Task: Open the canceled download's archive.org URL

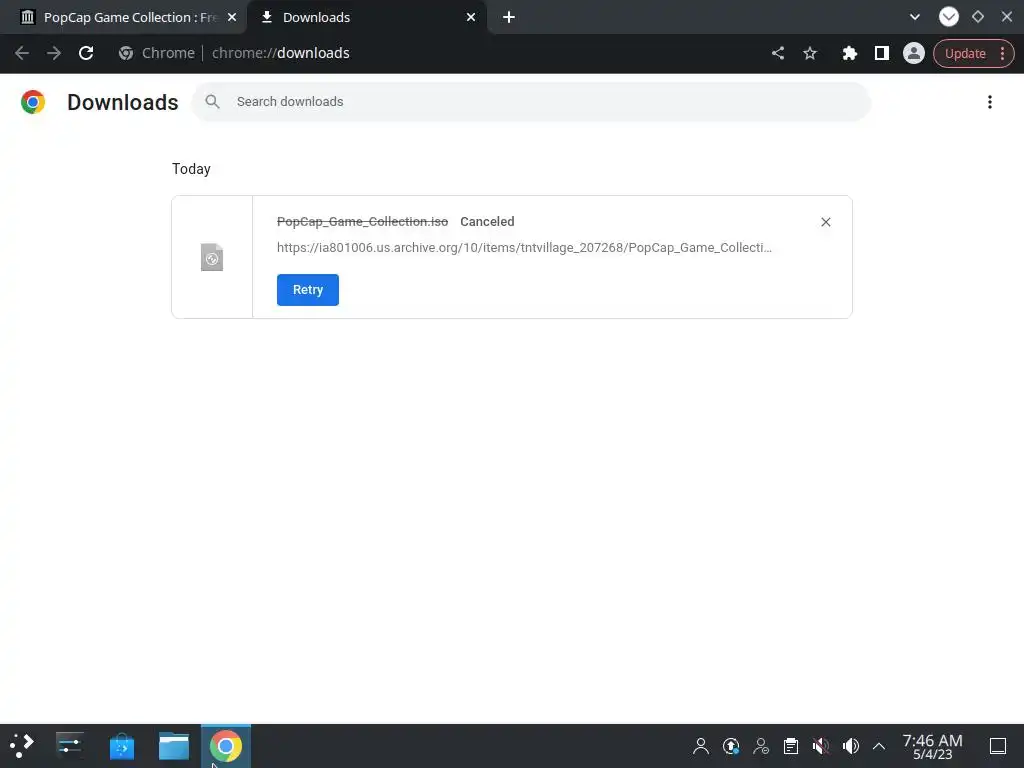Action: click(524, 248)
